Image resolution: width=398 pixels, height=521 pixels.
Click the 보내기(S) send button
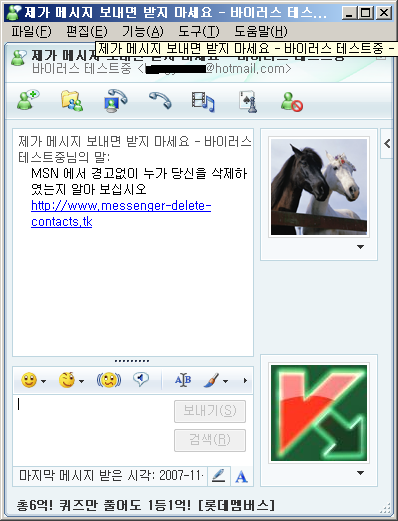point(210,411)
